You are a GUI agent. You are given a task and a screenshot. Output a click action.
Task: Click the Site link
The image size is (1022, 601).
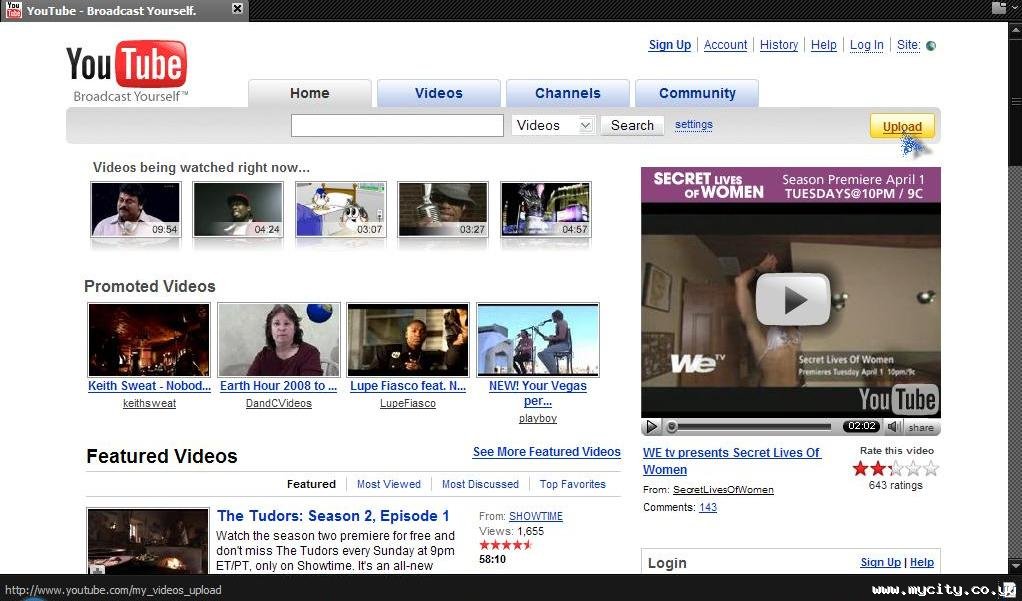909,45
